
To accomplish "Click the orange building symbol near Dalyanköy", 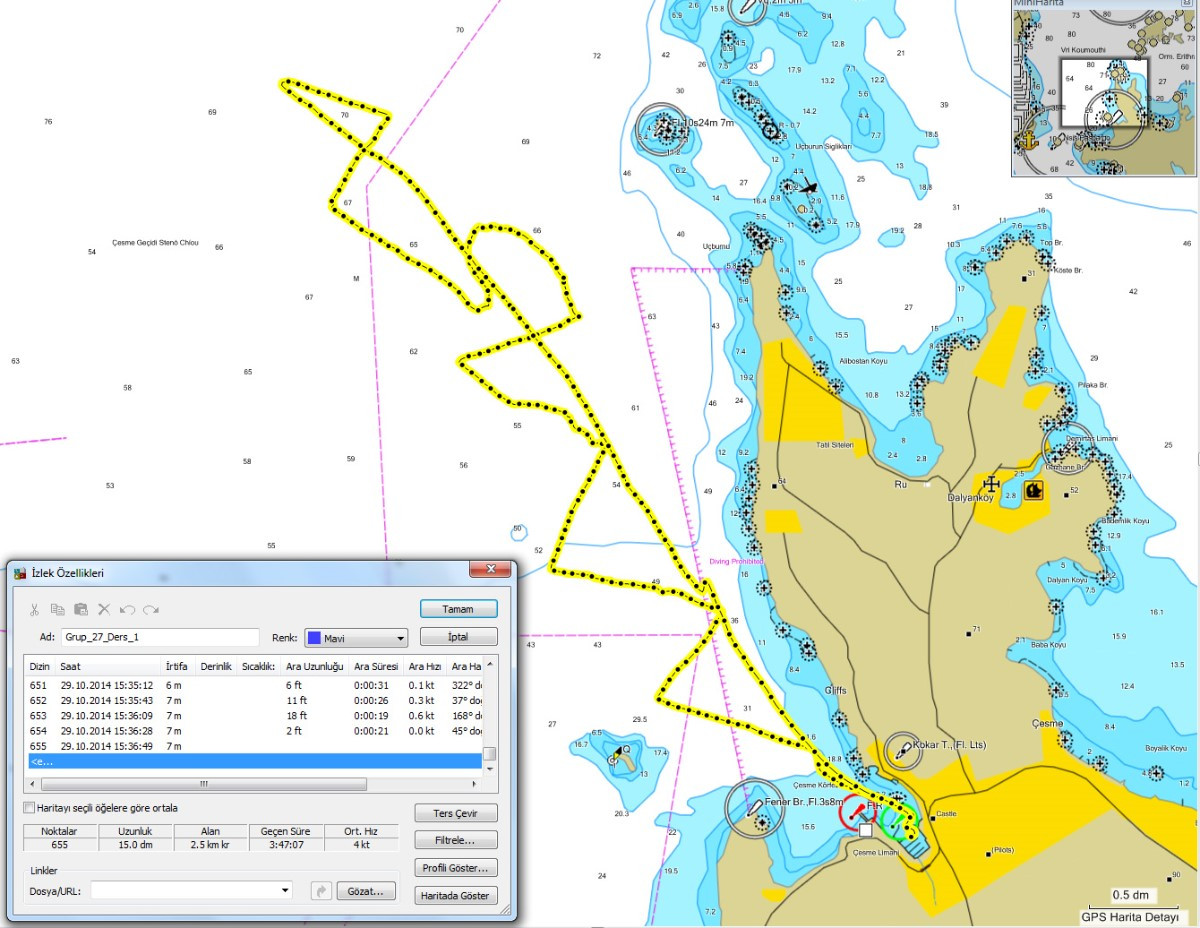I will [x=1034, y=490].
